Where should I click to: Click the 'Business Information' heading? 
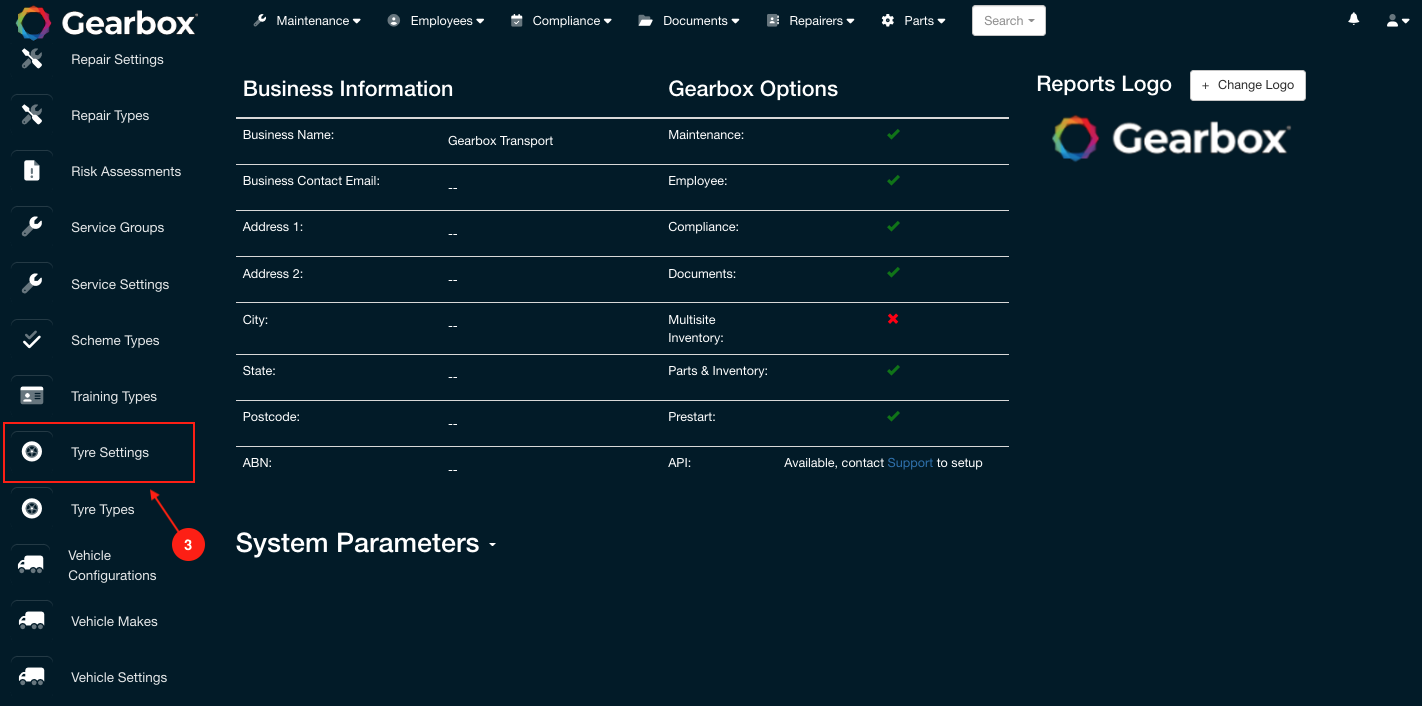pos(348,89)
